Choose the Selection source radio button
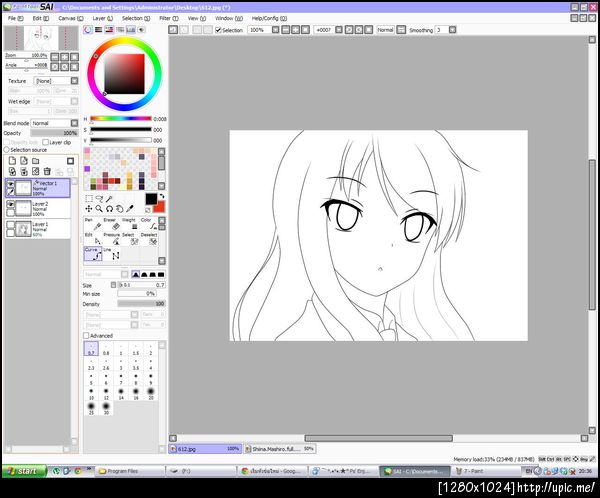 click(x=7, y=150)
